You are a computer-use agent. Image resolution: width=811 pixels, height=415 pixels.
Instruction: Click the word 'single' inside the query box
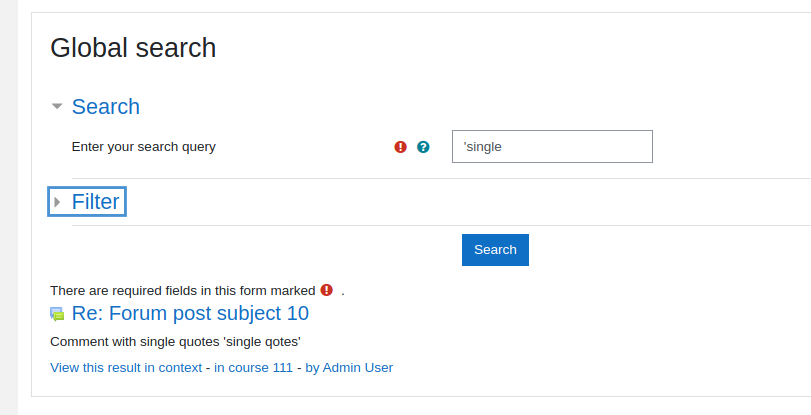tap(484, 147)
